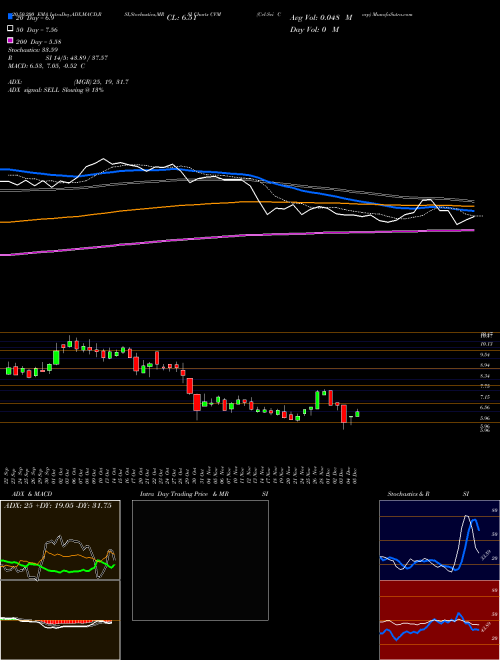Click the CL closing price label
The image size is (500, 660).
pos(182,18)
